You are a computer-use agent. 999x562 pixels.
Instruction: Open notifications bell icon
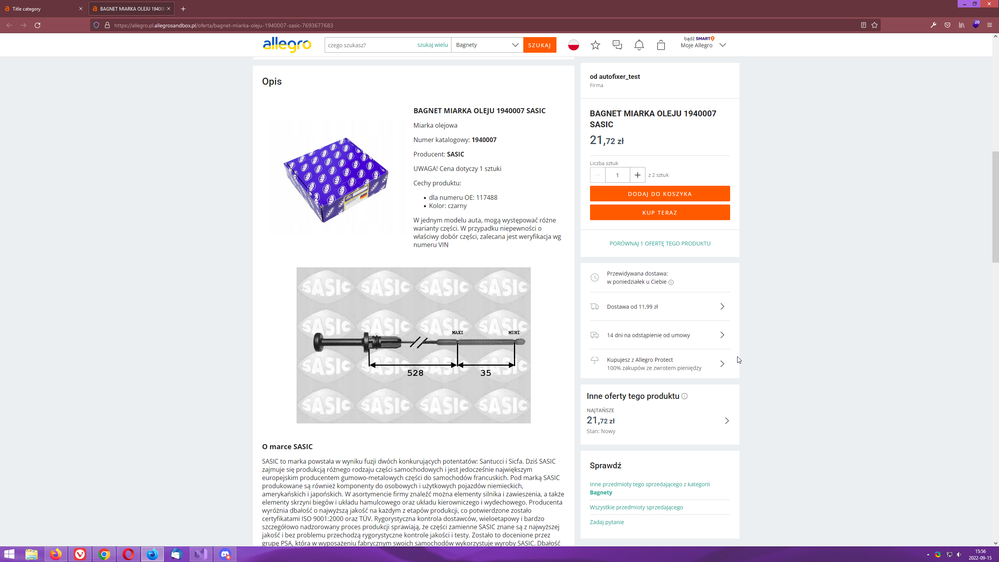[639, 45]
